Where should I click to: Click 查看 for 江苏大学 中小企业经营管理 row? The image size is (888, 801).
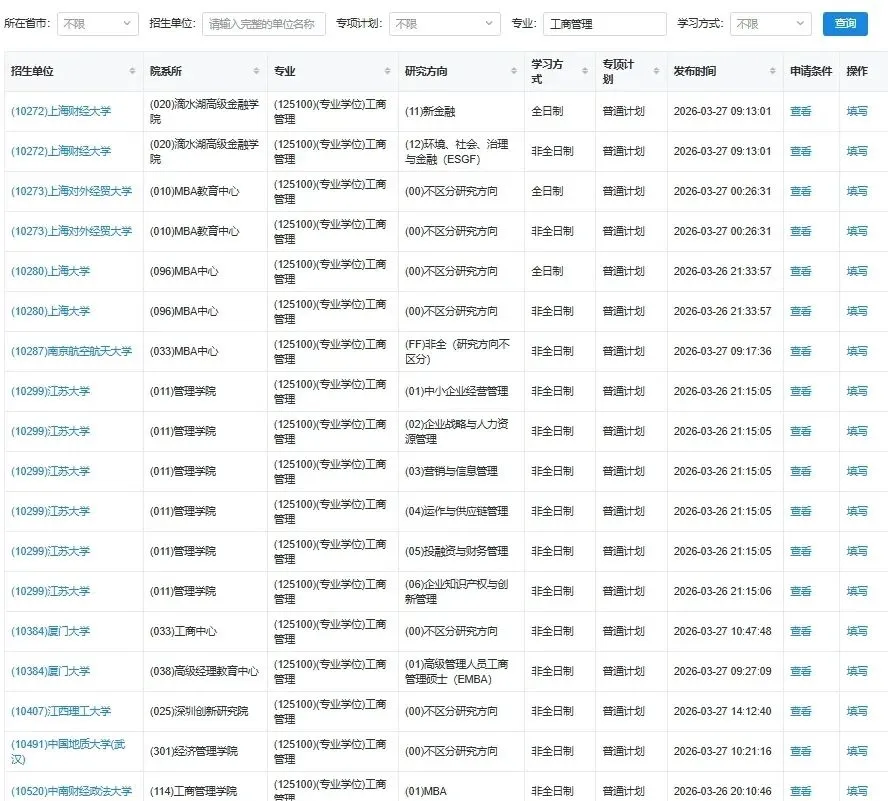point(800,391)
